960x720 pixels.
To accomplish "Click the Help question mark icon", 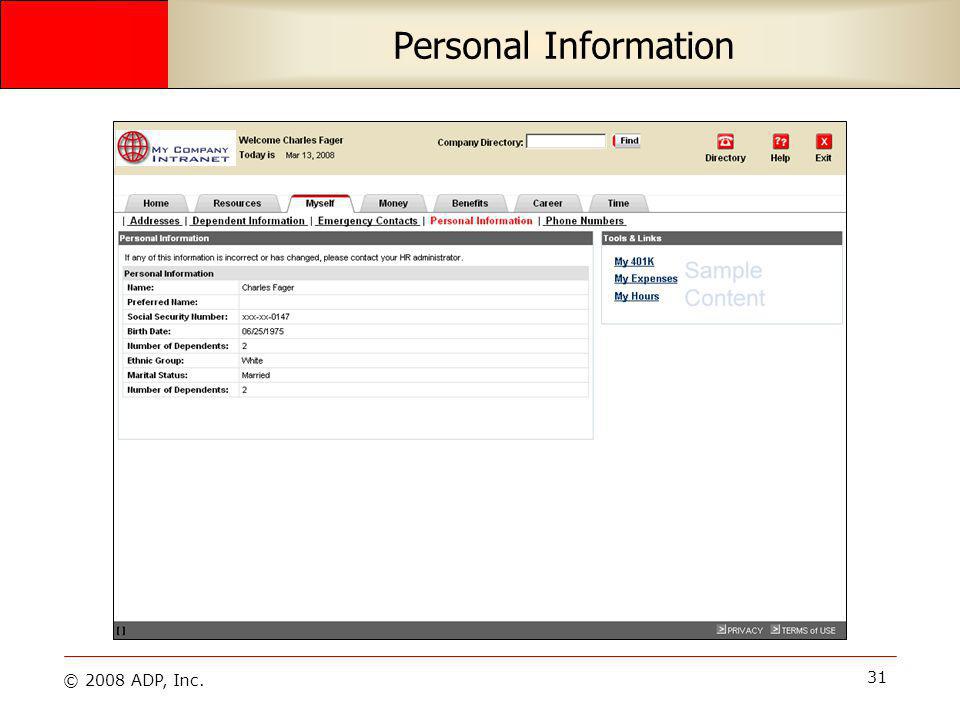I will click(780, 141).
